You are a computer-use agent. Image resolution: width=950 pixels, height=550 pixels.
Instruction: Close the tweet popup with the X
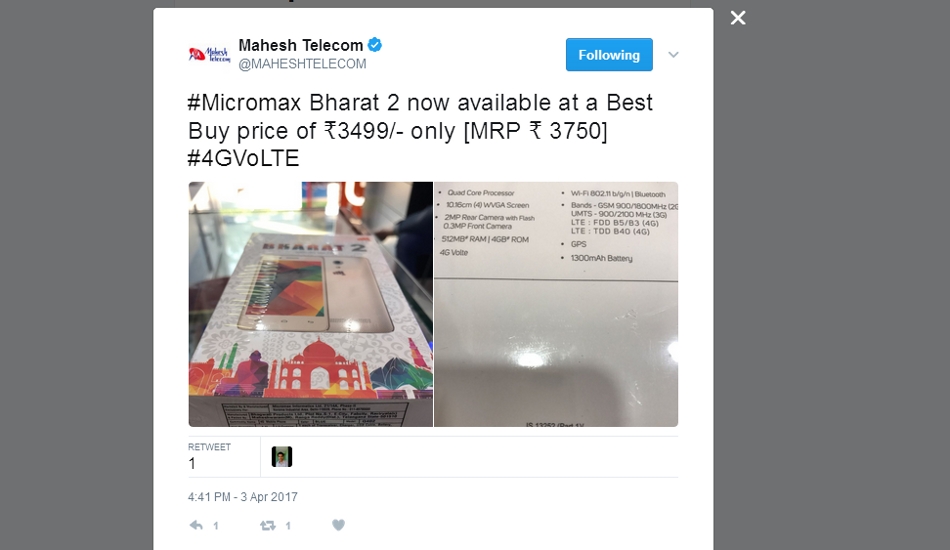click(x=738, y=18)
